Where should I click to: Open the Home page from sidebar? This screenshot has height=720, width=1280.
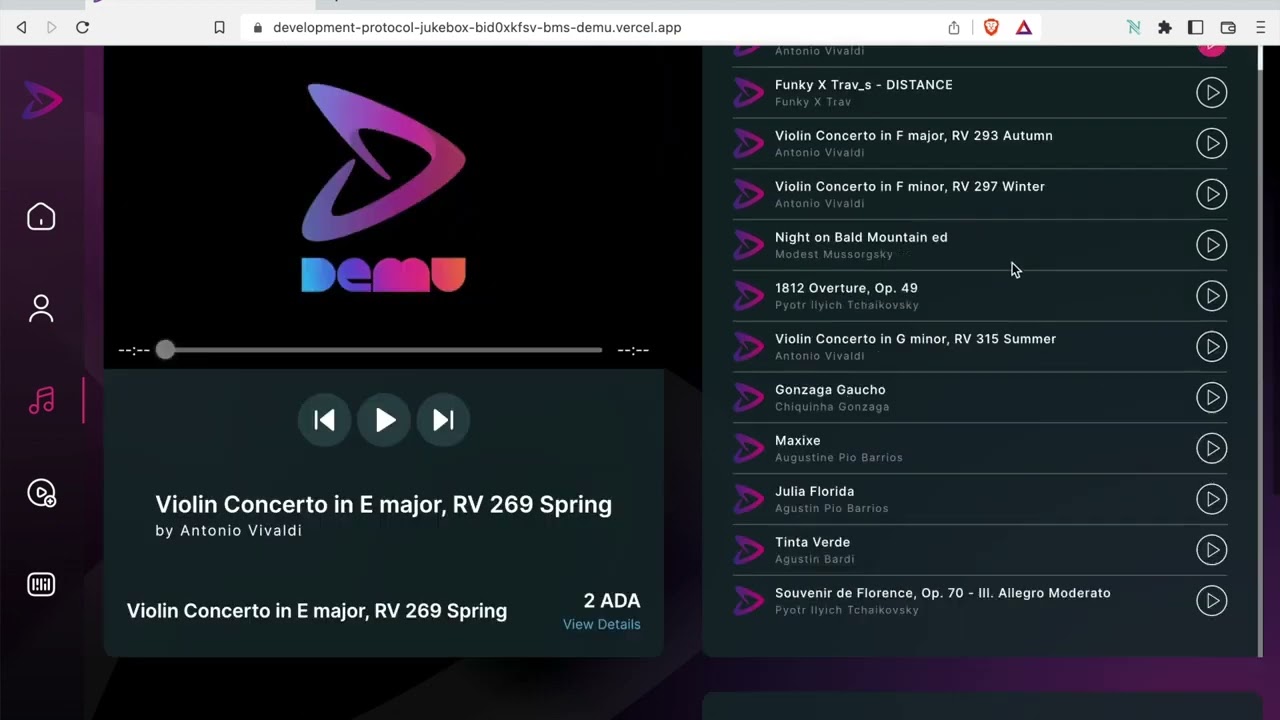[41, 217]
